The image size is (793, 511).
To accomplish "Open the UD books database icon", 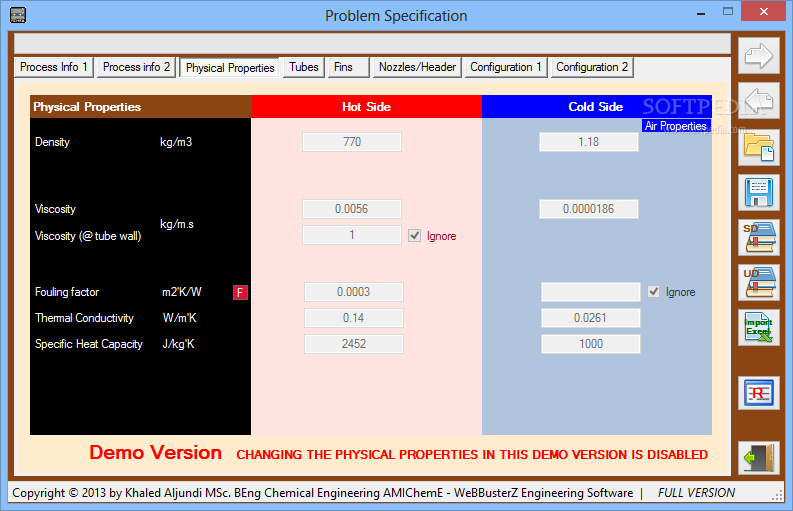I will coord(759,282).
